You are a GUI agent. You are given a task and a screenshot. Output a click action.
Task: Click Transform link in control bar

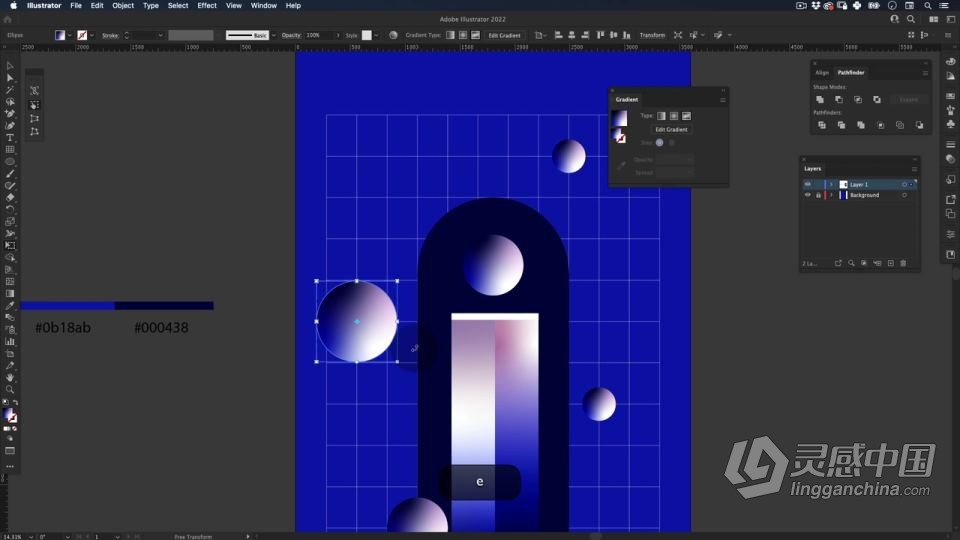coord(652,36)
